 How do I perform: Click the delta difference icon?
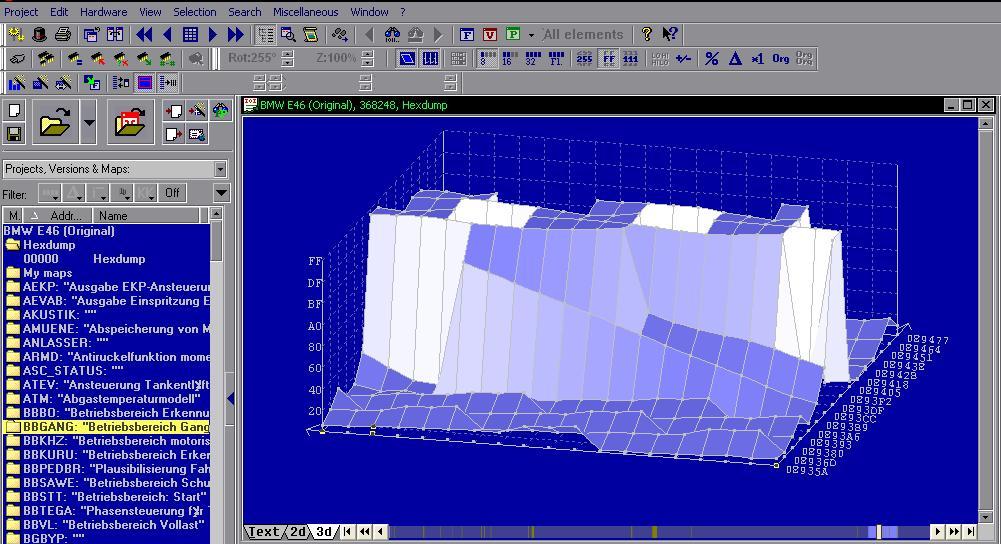pos(735,58)
